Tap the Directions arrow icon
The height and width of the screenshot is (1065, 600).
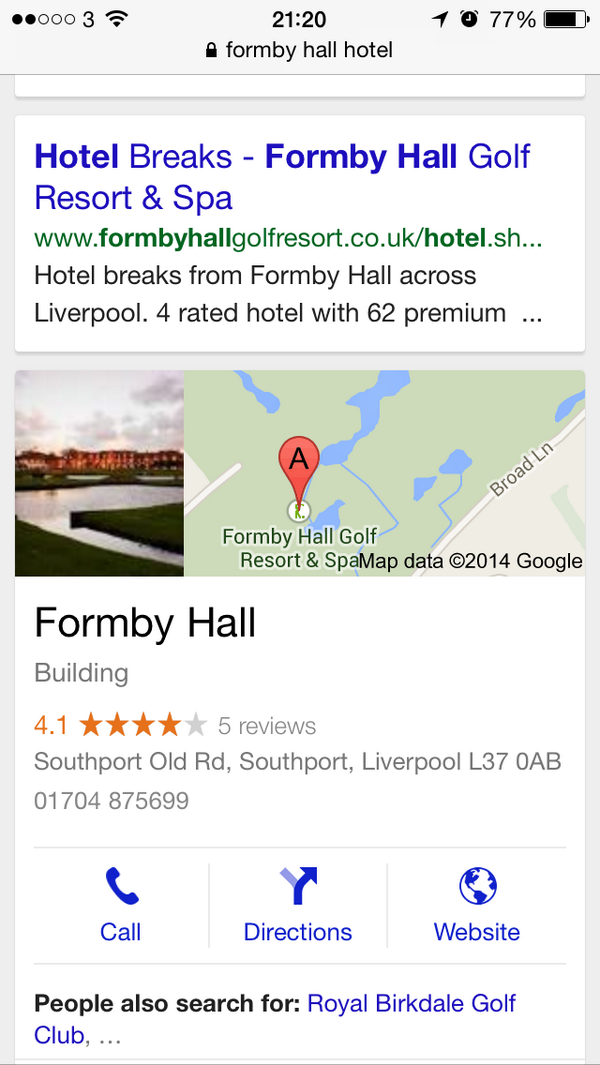[298, 886]
